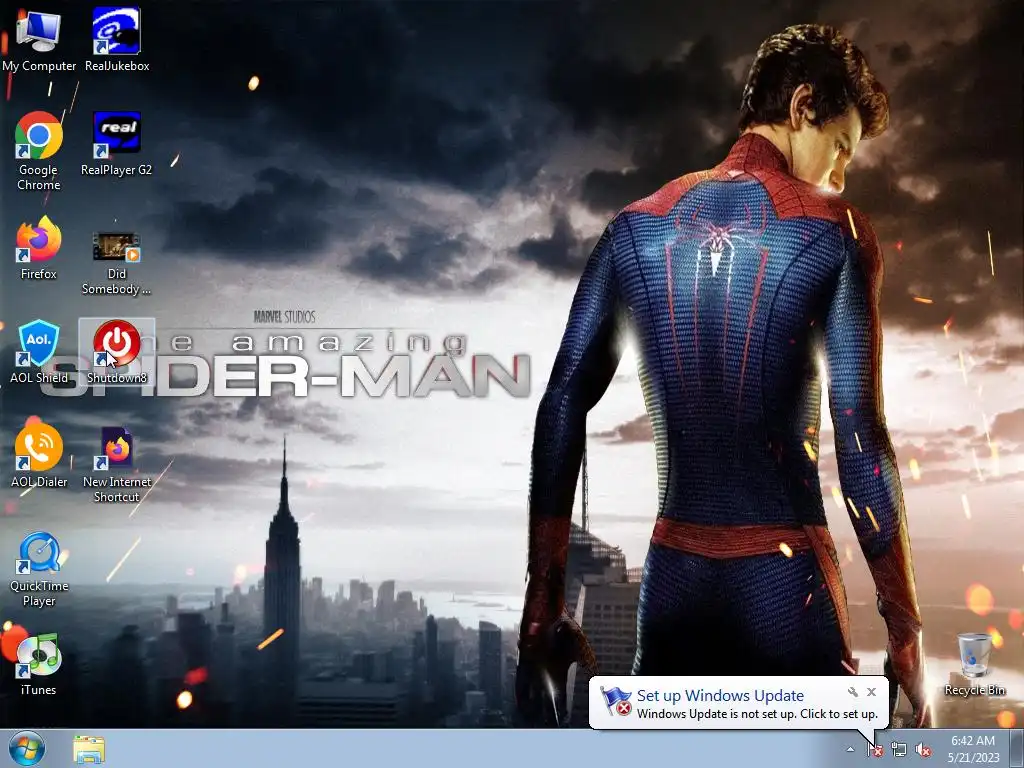
Task: Click the Windows Update flag icon in balloon
Action: [x=616, y=701]
